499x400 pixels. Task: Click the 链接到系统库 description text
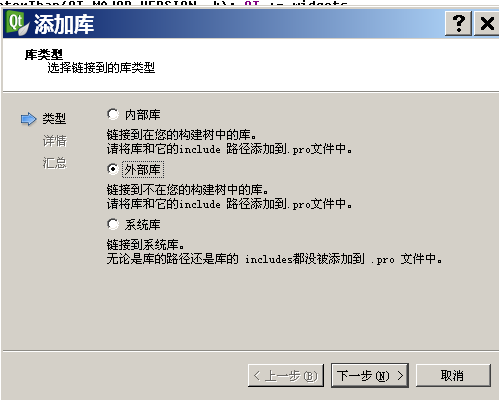146,245
